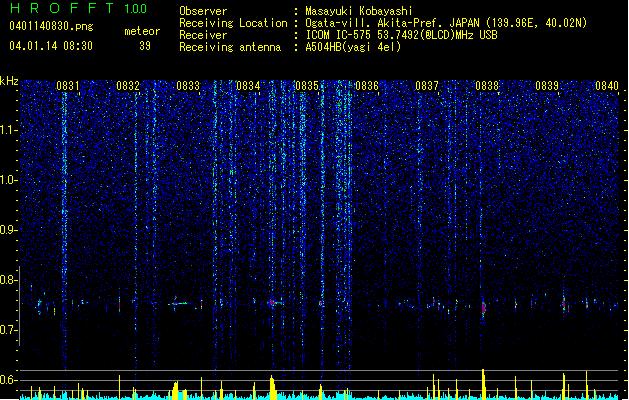
Task: Click the 0837 time marker
Action: coord(427,86)
